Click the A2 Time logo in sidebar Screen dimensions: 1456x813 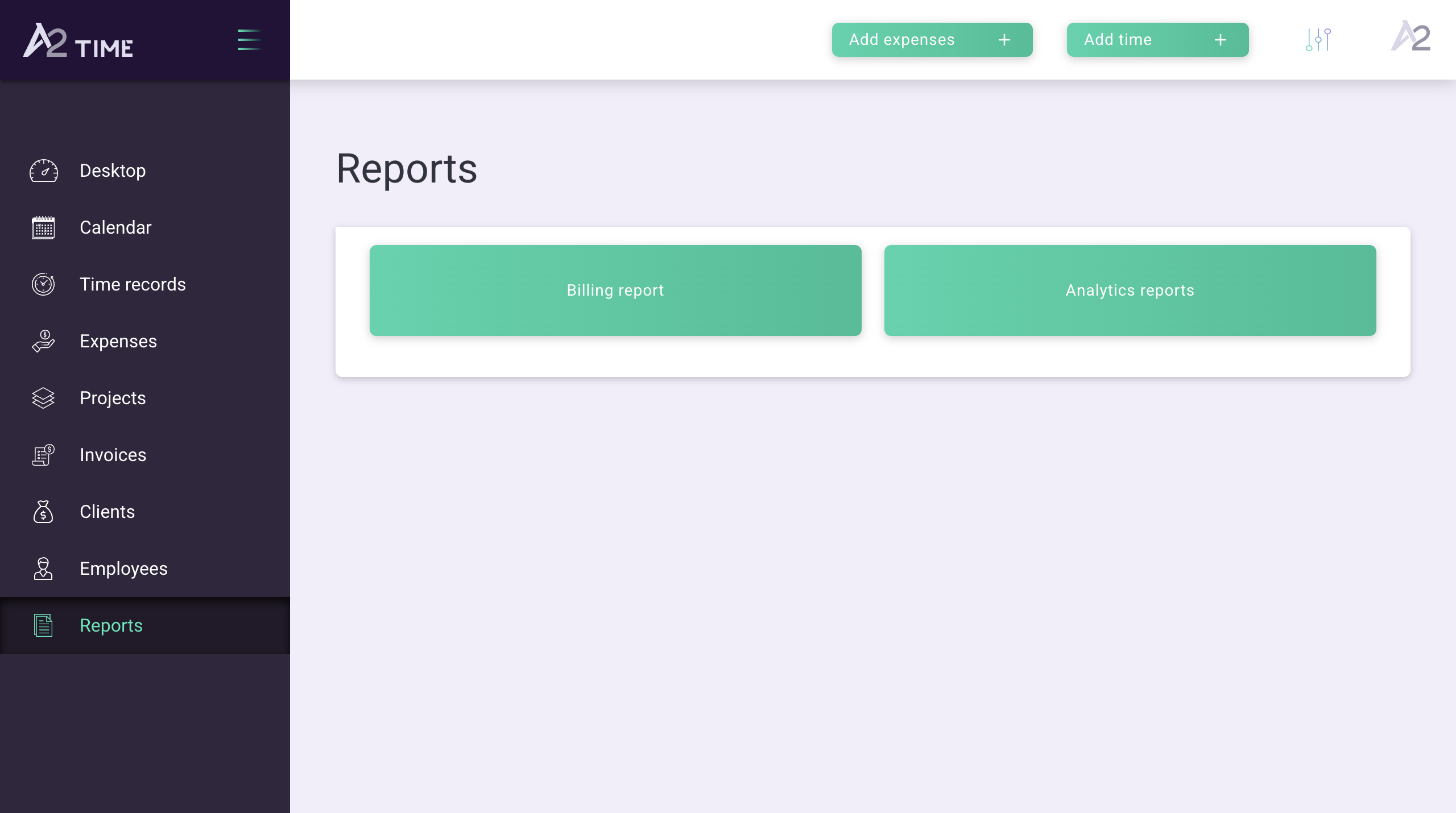coord(78,40)
